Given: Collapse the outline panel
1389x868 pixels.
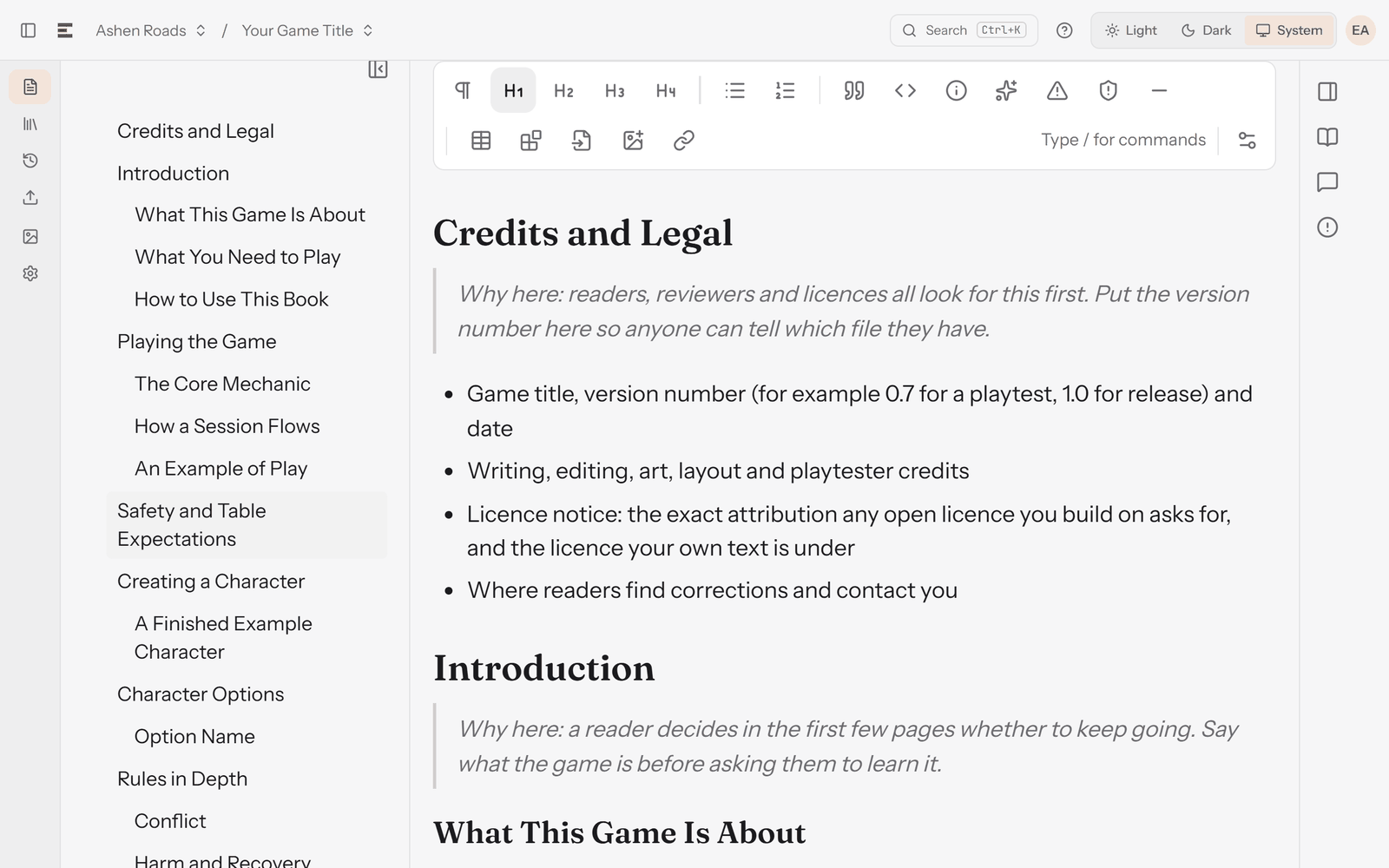Looking at the screenshot, I should coord(378,69).
